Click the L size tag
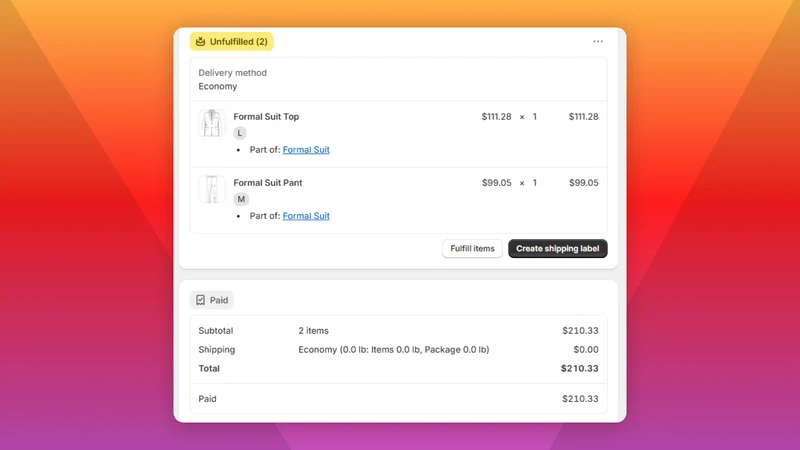Screen dimensions: 800x450 tap(240, 133)
